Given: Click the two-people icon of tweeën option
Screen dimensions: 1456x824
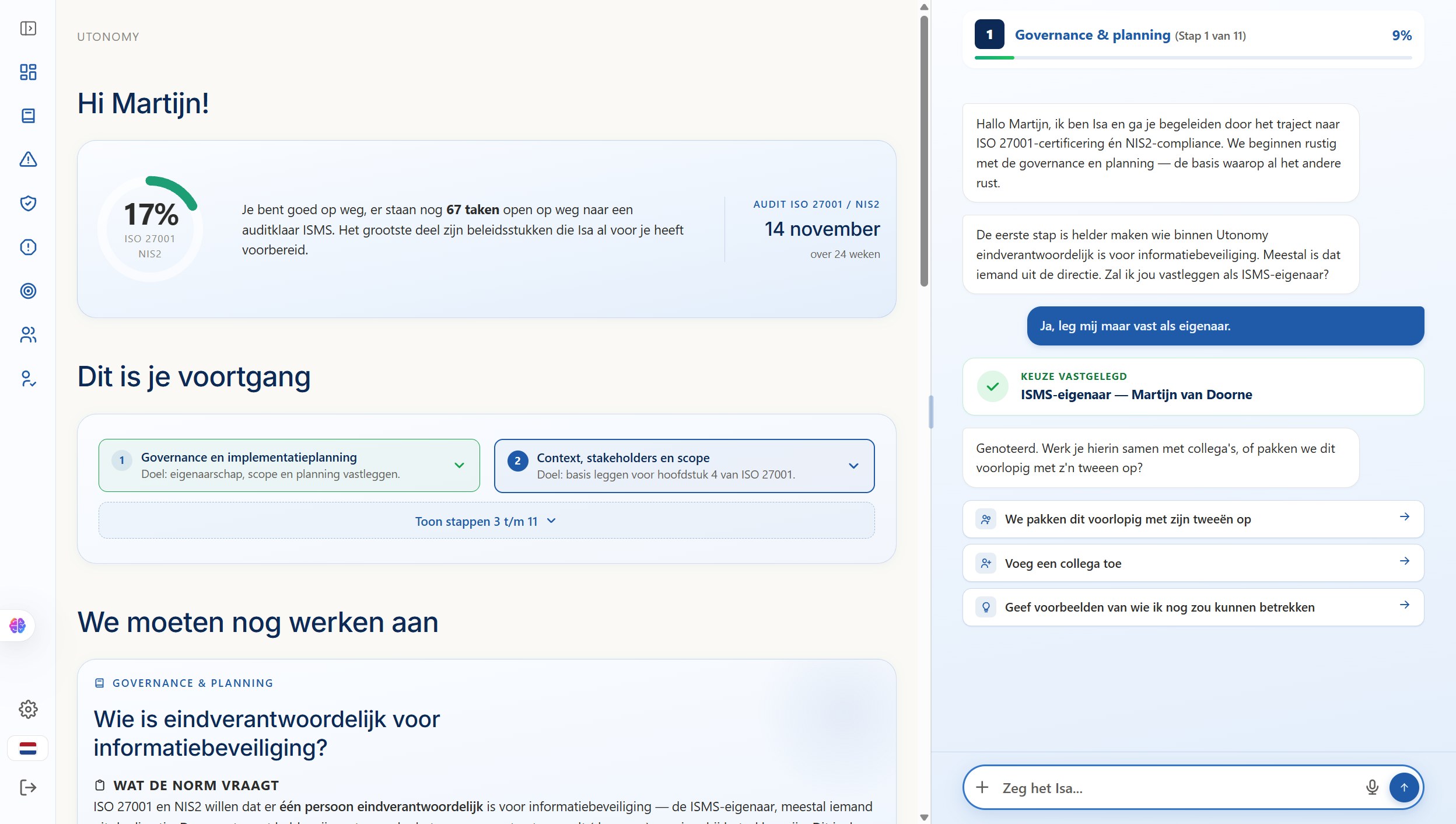Looking at the screenshot, I should (986, 519).
